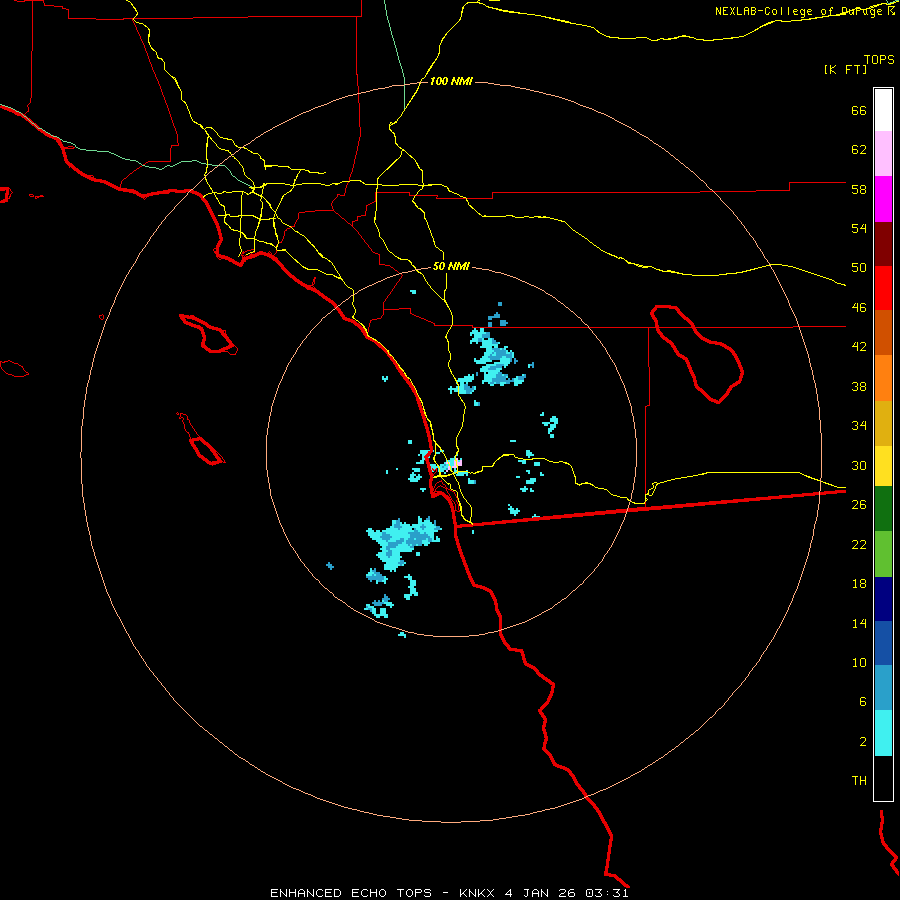Pick the navy blue legend swatch
900x900 pixels.
coord(883,599)
